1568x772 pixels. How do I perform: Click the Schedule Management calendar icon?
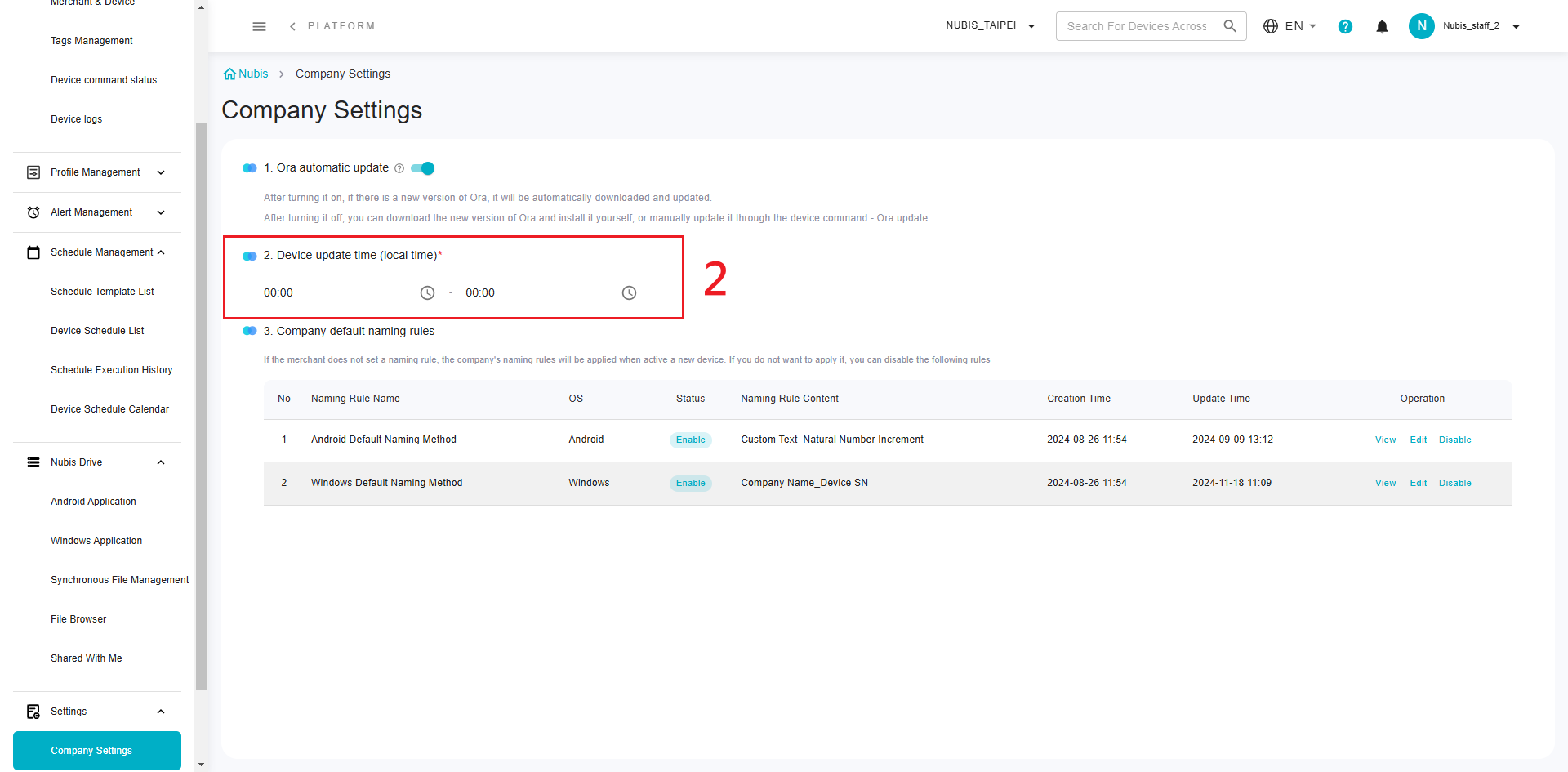point(33,252)
